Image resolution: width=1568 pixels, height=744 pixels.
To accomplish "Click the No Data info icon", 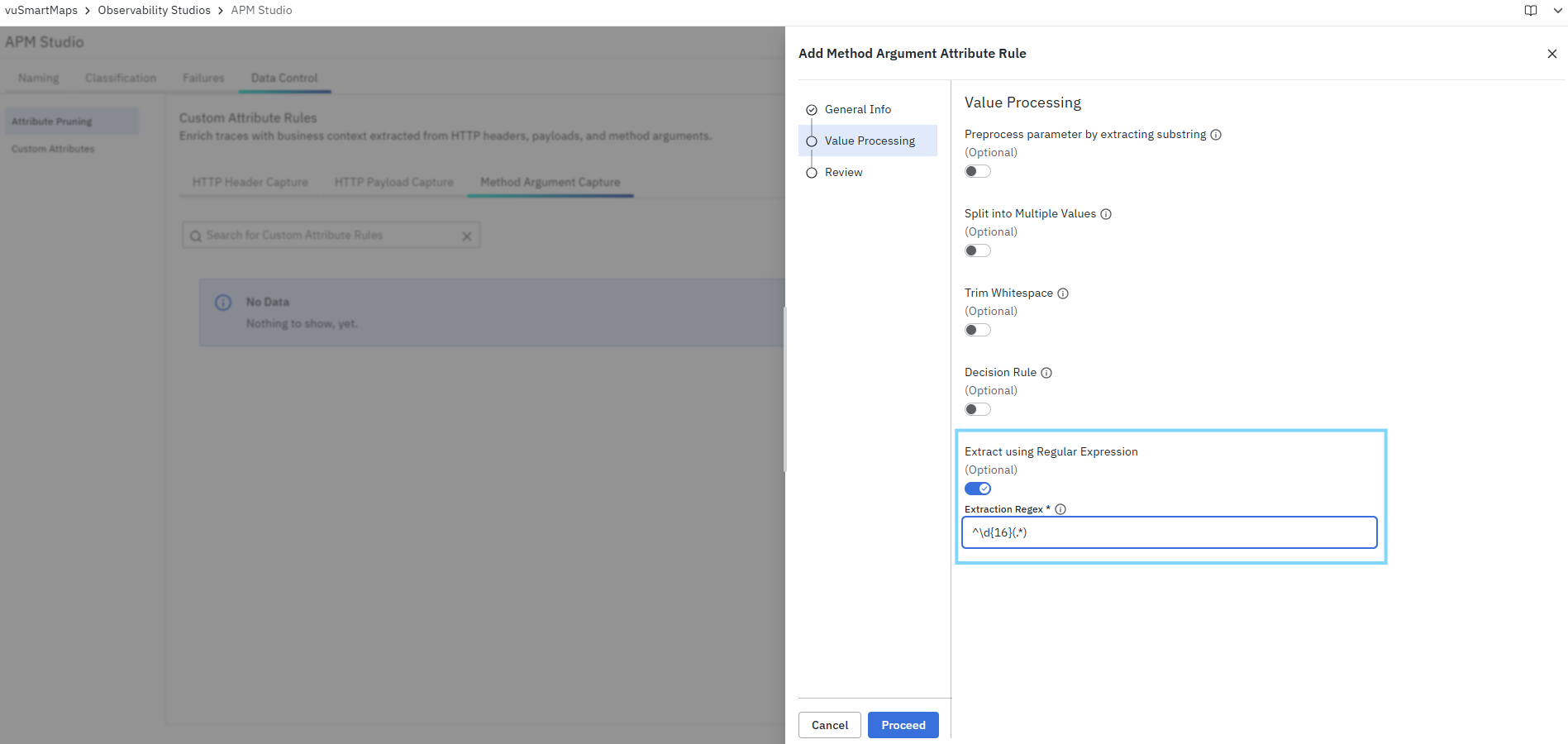I will pyautogui.click(x=223, y=303).
